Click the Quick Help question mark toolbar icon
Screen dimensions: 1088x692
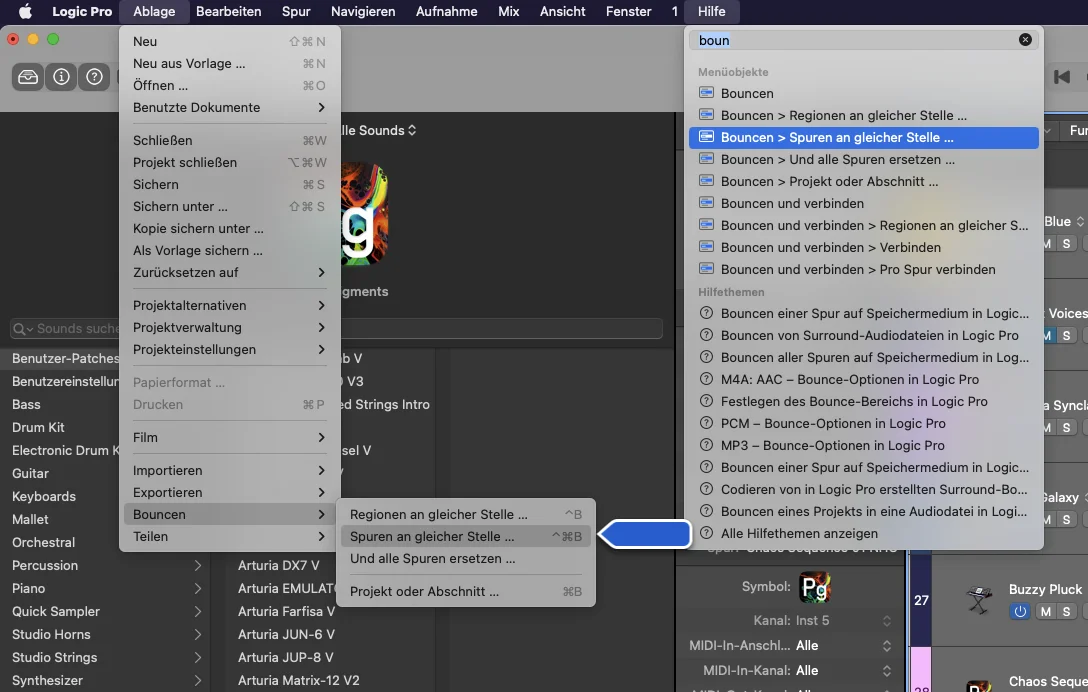click(x=94, y=77)
